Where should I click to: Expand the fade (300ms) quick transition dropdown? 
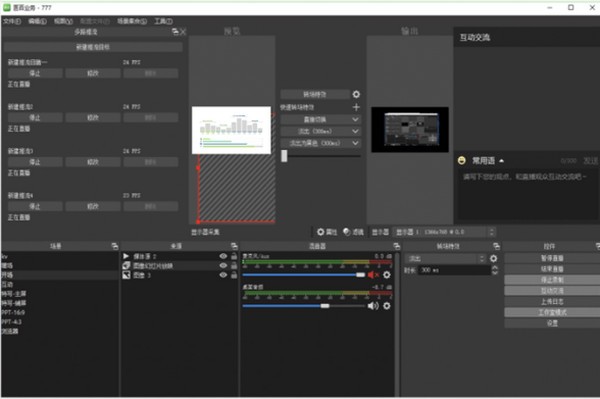click(355, 131)
